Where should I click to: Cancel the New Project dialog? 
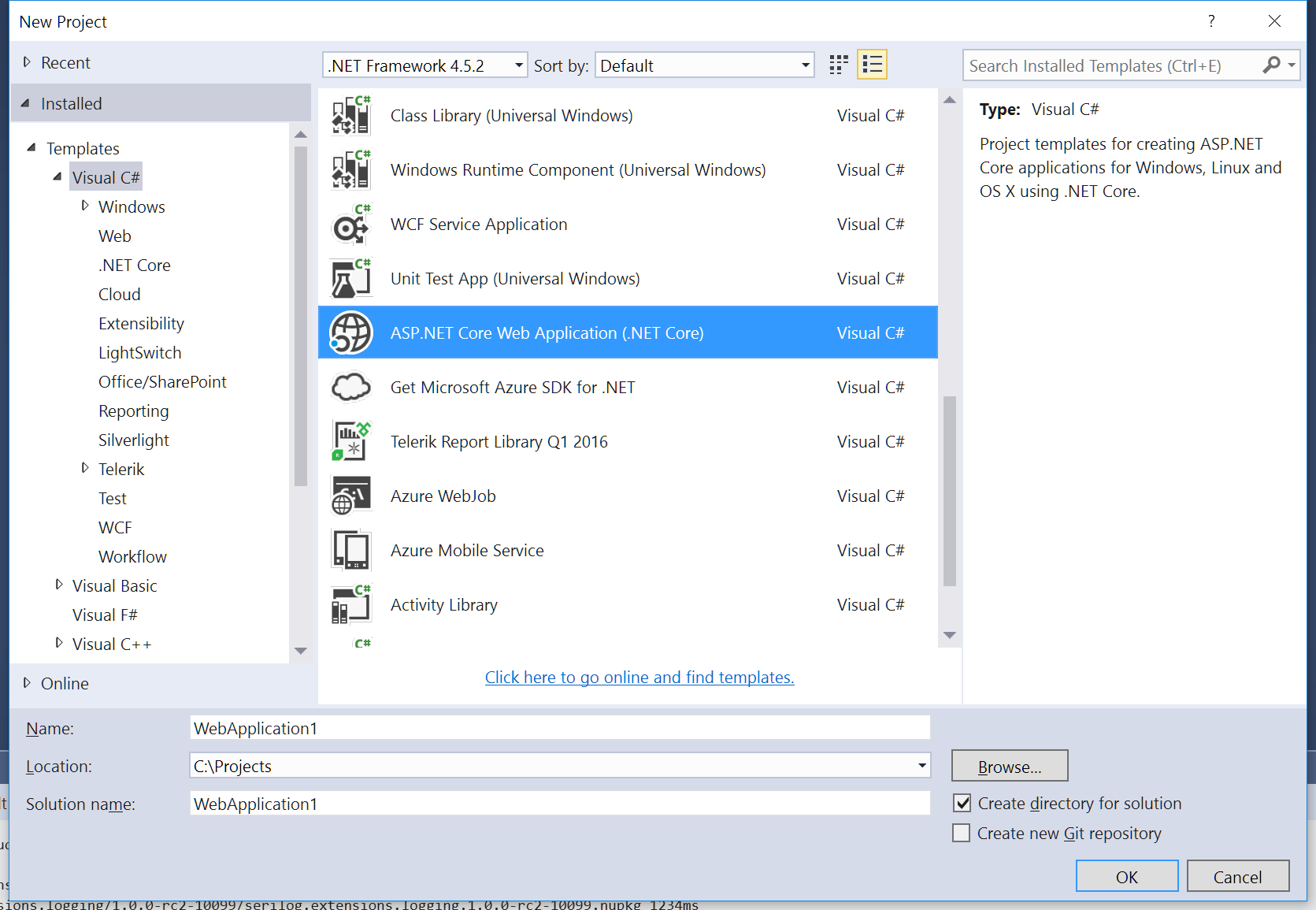[x=1238, y=876]
